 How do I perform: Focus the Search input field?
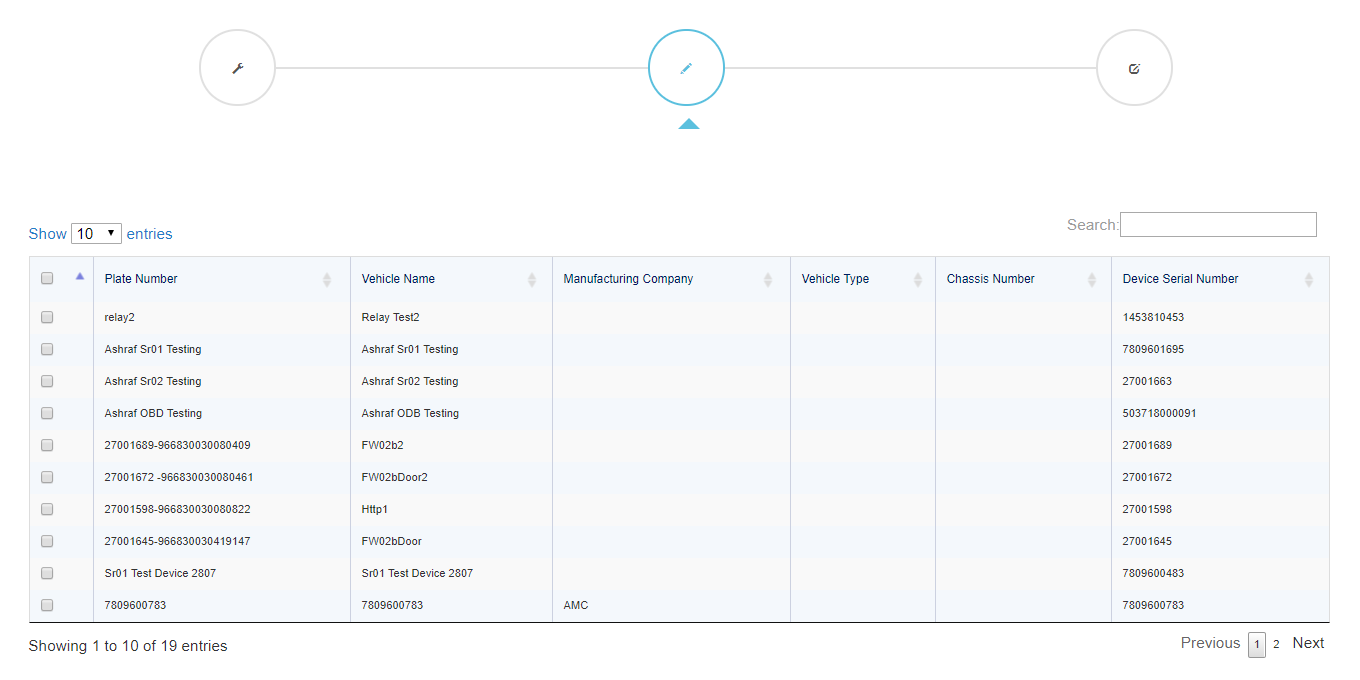tap(1218, 224)
